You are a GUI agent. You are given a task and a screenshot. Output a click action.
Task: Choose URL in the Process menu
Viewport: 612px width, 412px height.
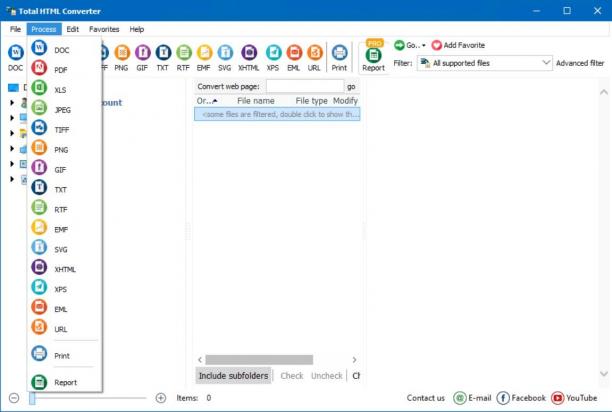click(64, 329)
